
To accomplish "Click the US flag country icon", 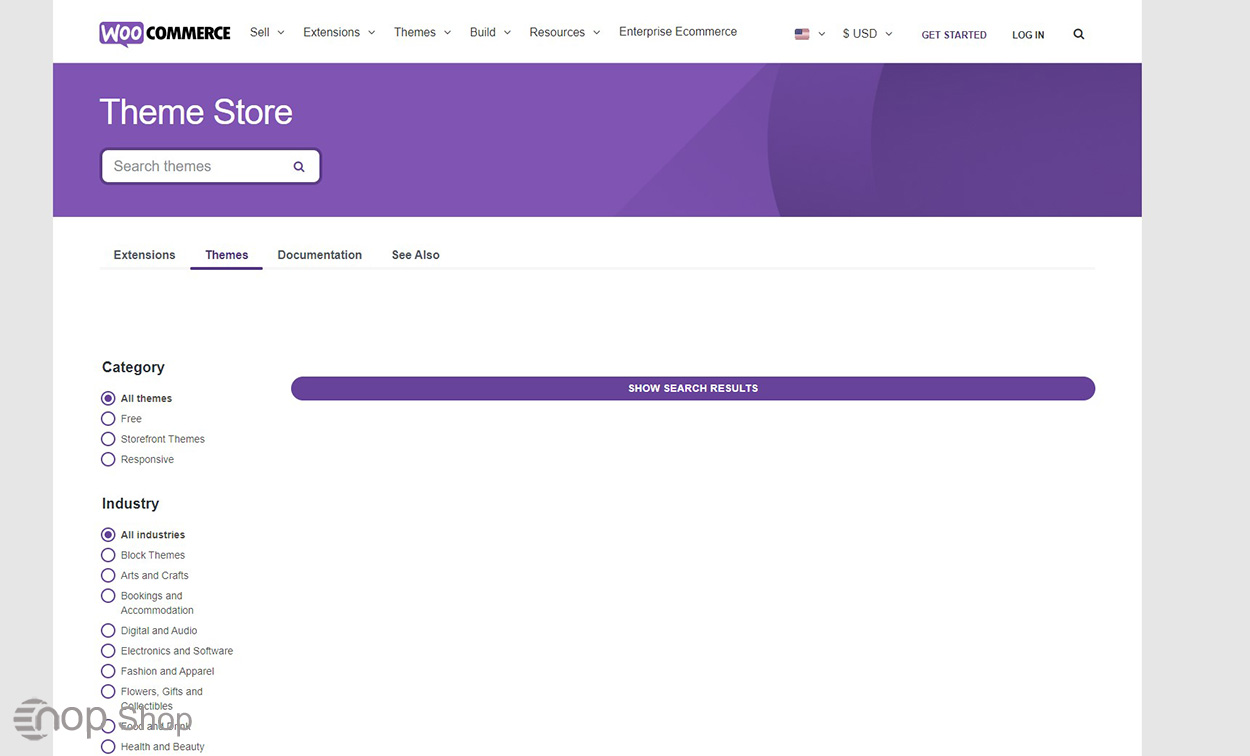I will pos(802,34).
